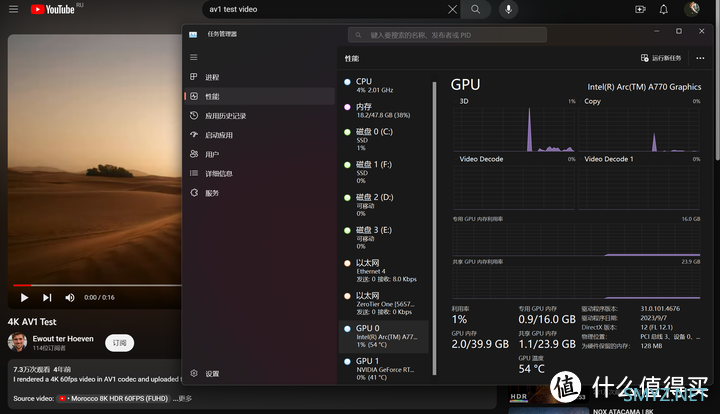Open Task Manager 设置

click(259, 374)
